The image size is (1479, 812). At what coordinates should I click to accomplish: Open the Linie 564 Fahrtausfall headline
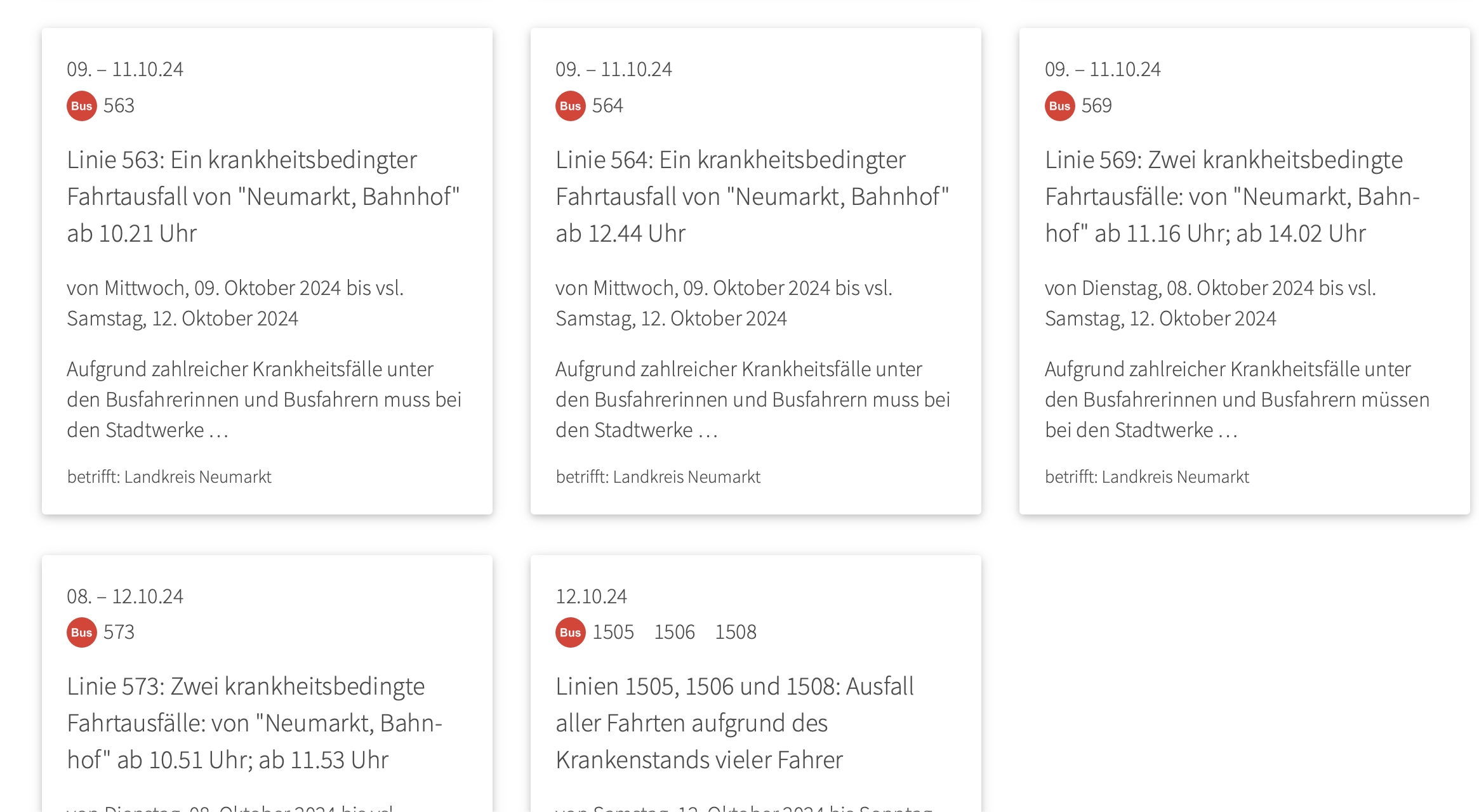752,197
